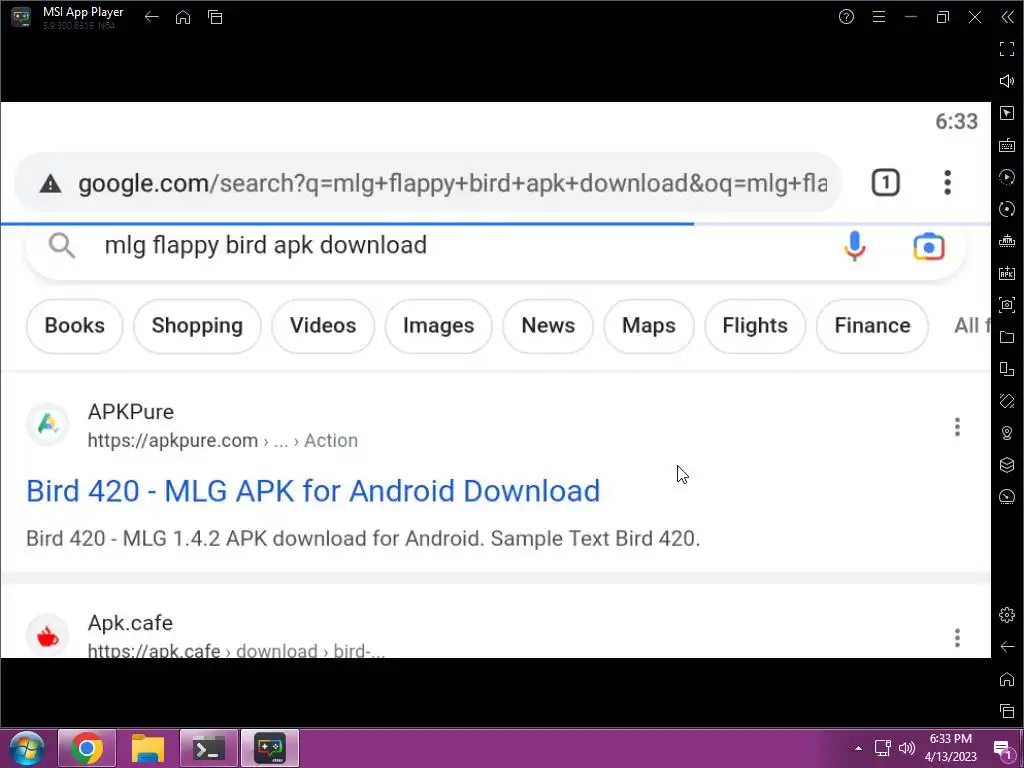1024x768 pixels.
Task: Select the News filter tab
Action: pyautogui.click(x=548, y=325)
